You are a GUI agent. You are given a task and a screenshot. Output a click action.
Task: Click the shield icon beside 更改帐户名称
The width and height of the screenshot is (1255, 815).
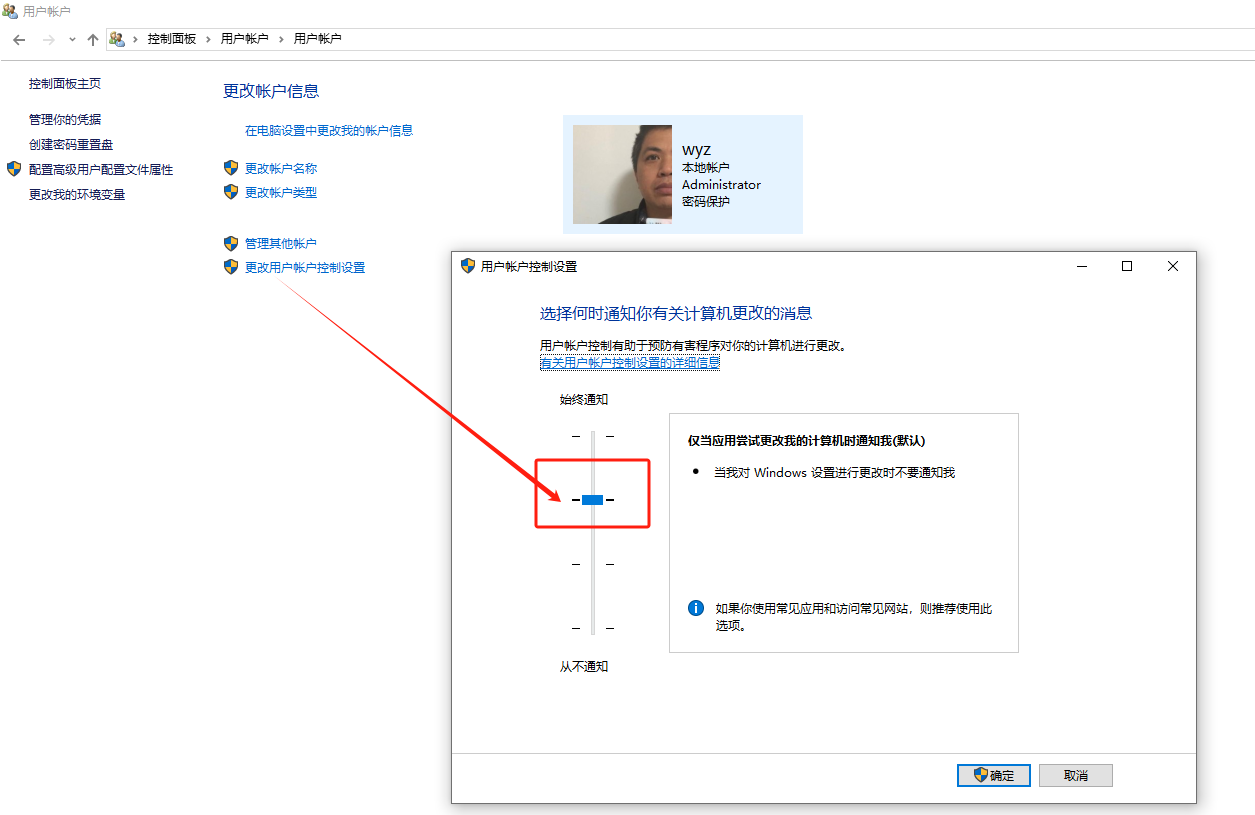pos(231,168)
